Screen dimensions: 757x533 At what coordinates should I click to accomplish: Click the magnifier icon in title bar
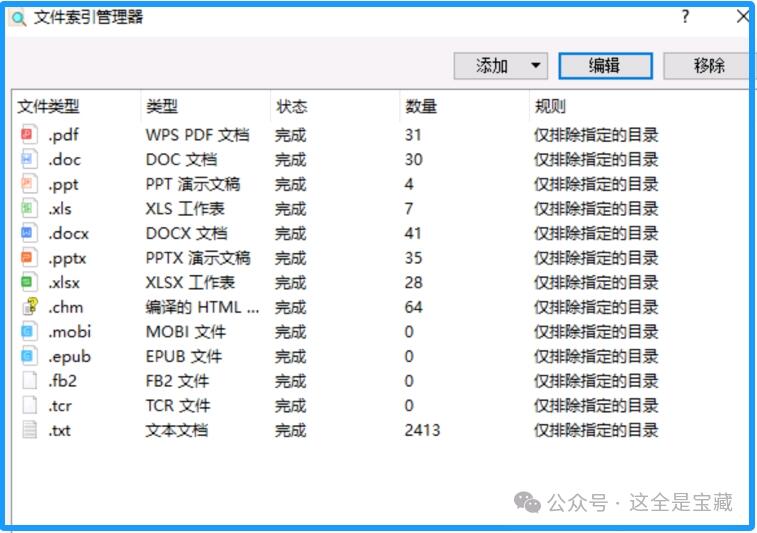point(18,18)
